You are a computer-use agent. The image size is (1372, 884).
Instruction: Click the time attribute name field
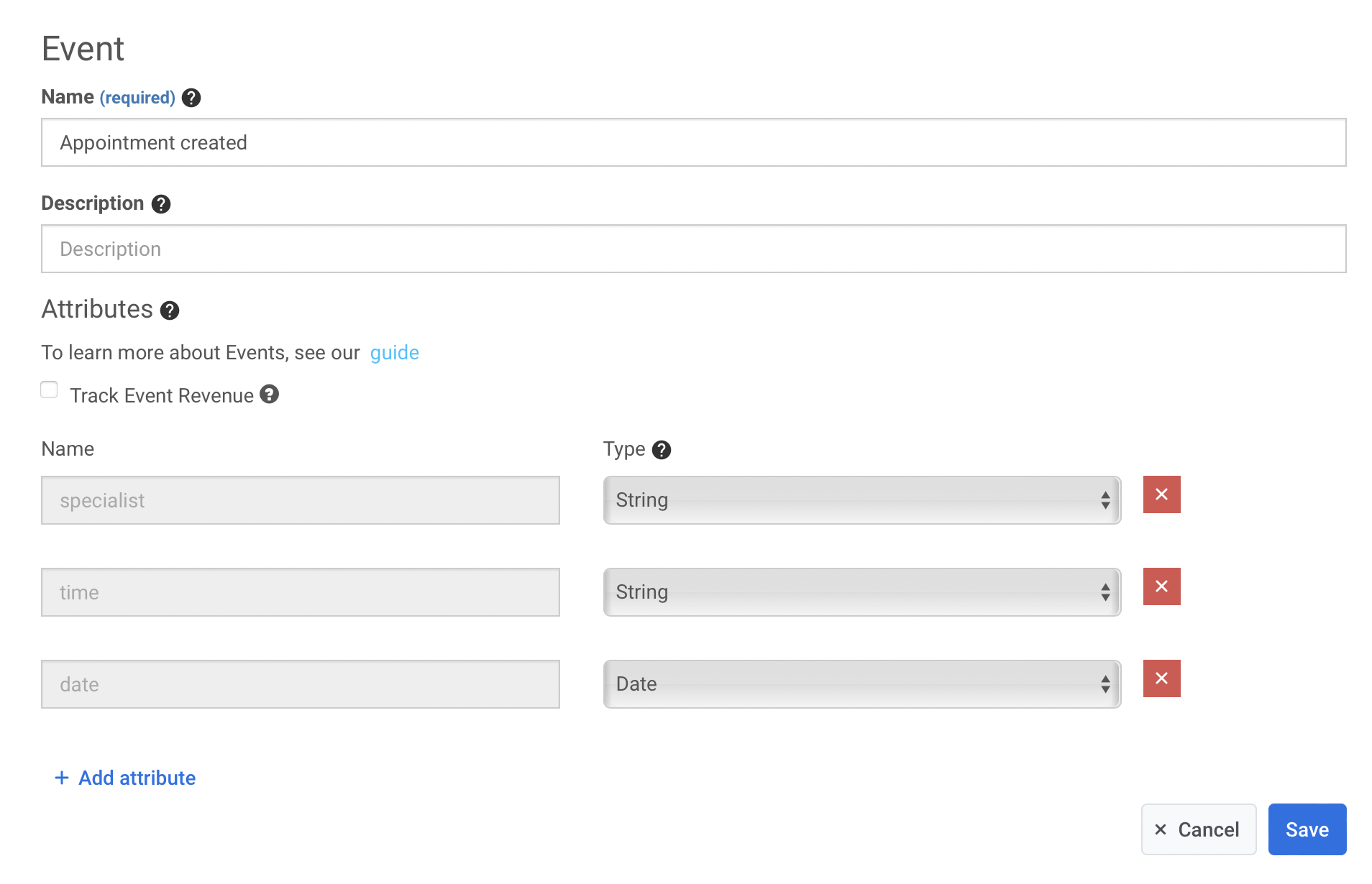pyautogui.click(x=300, y=592)
